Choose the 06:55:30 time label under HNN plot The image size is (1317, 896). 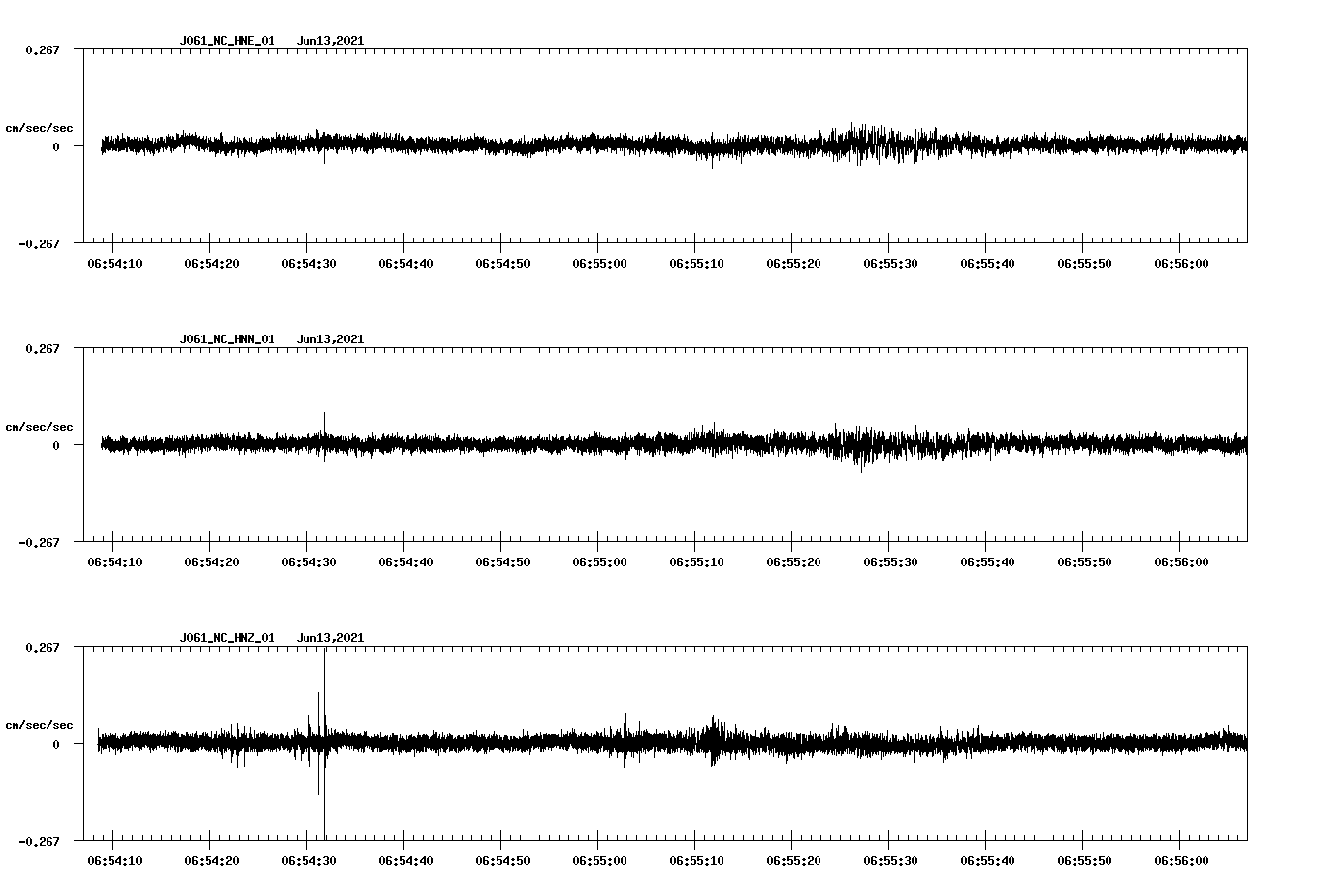[890, 561]
